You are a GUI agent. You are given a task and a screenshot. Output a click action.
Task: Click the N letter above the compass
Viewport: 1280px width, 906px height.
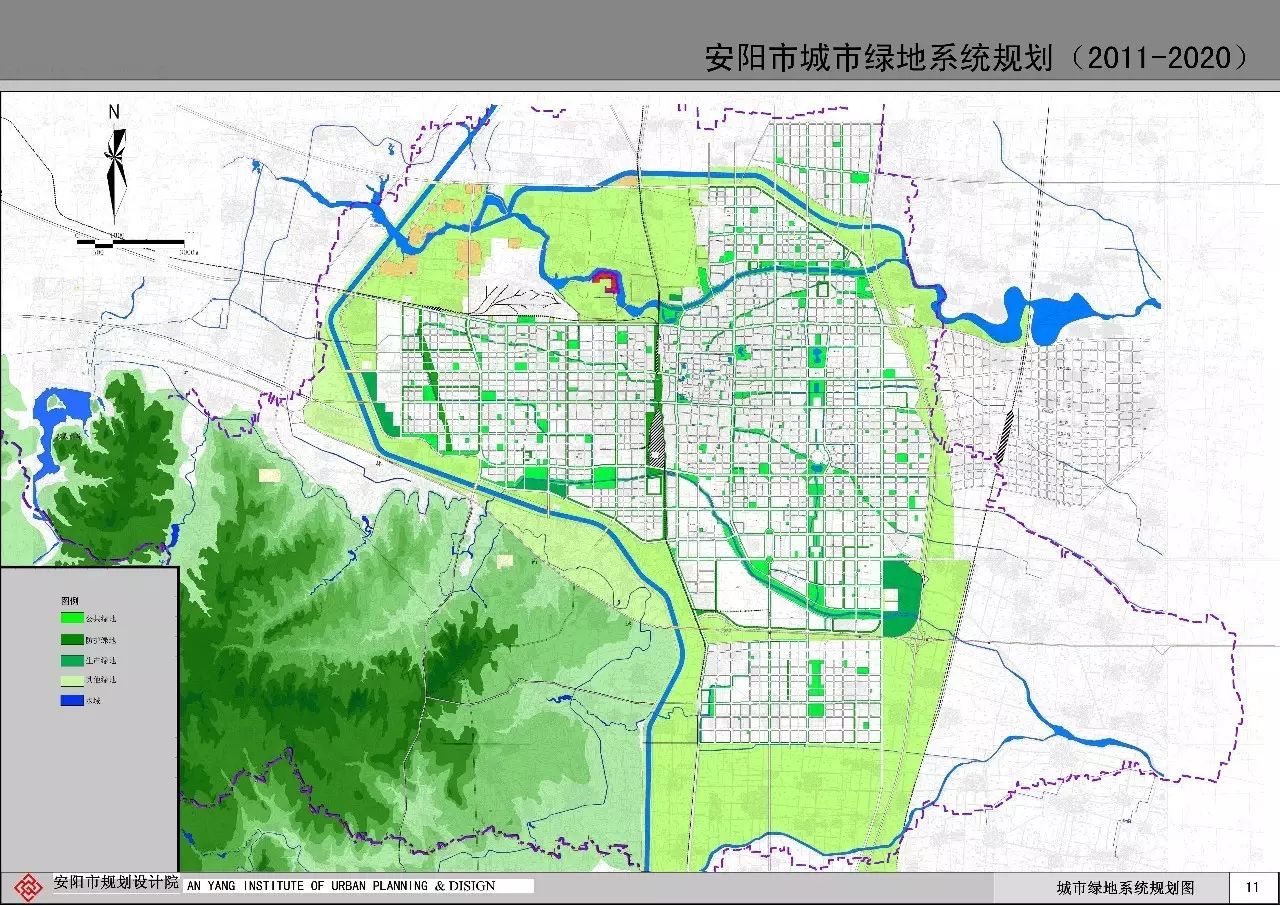tap(115, 112)
